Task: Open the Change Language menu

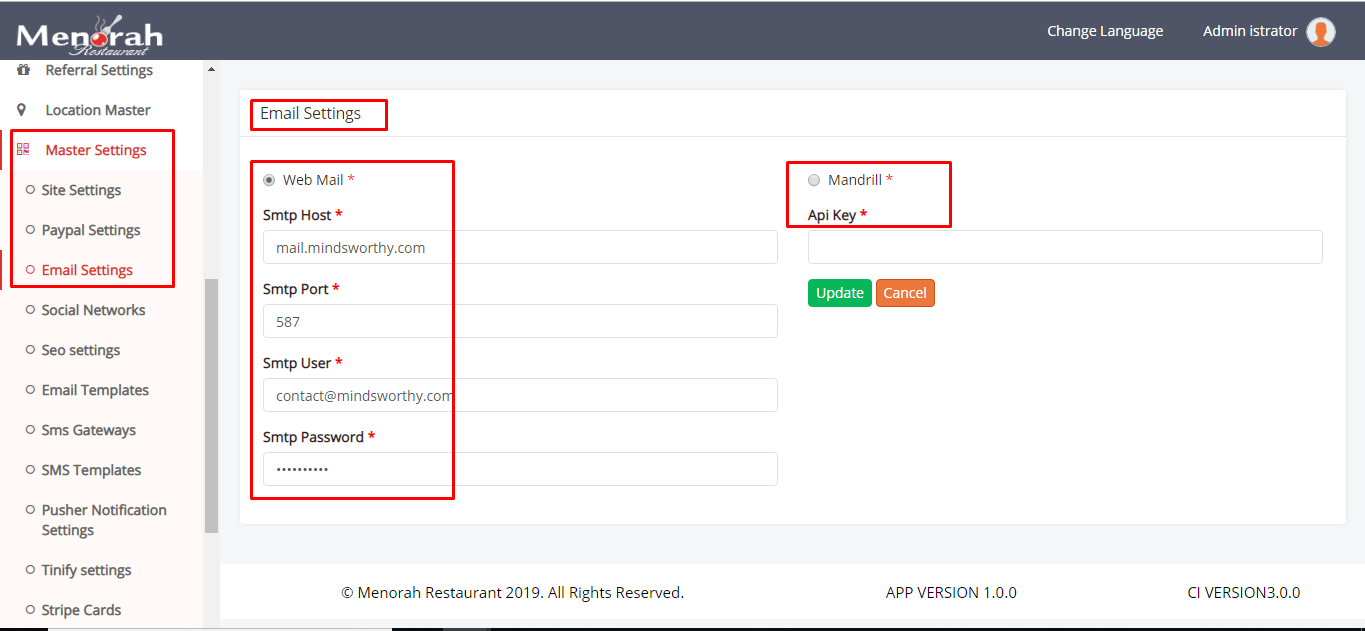Action: coord(1104,31)
